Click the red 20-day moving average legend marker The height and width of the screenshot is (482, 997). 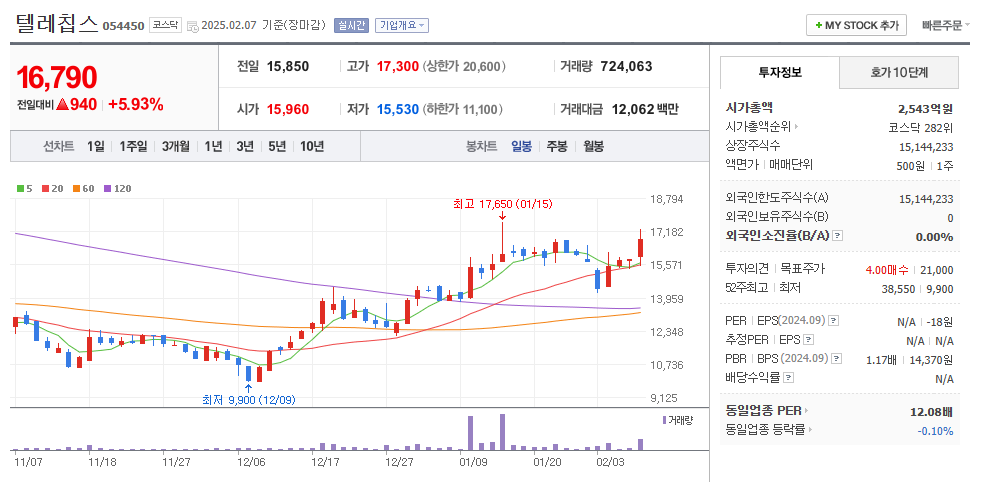pyautogui.click(x=45, y=188)
